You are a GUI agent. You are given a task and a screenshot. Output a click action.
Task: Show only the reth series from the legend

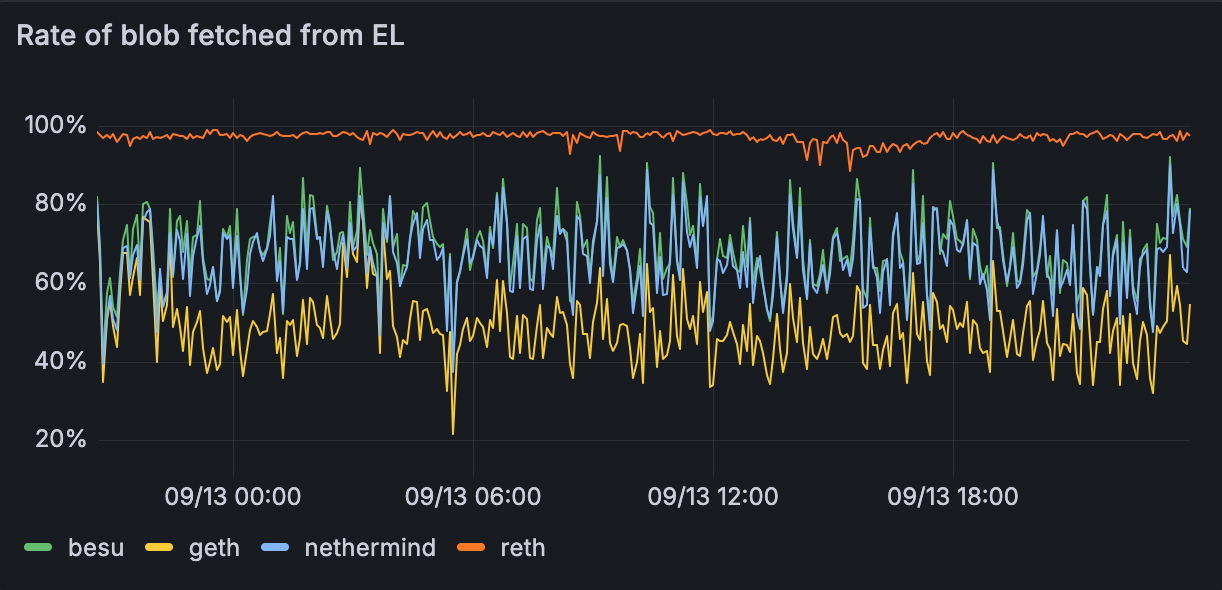523,547
